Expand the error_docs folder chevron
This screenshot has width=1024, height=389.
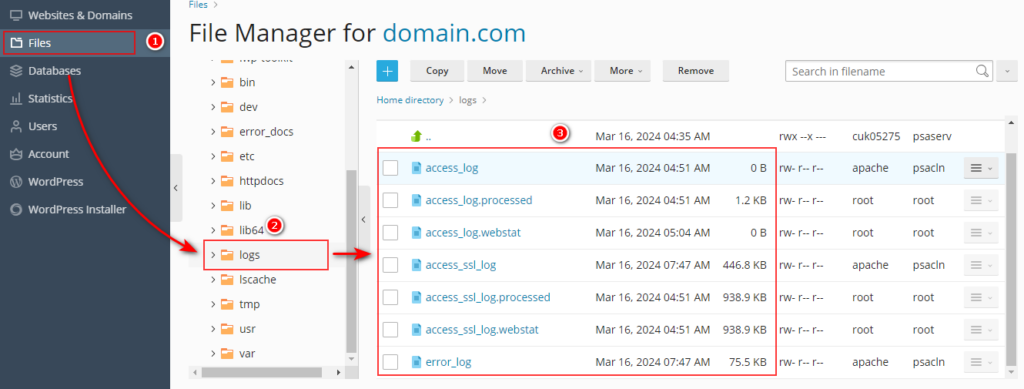point(213,132)
